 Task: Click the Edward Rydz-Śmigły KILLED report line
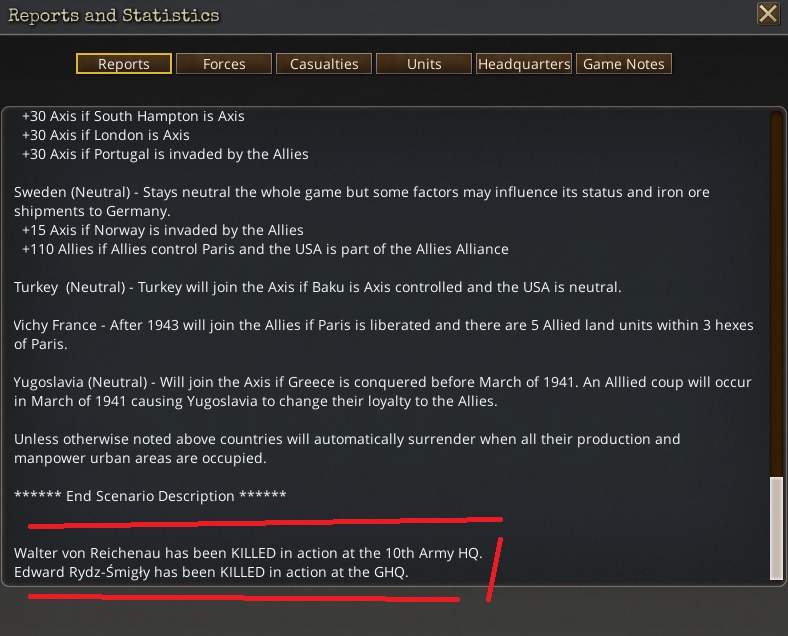click(211, 572)
